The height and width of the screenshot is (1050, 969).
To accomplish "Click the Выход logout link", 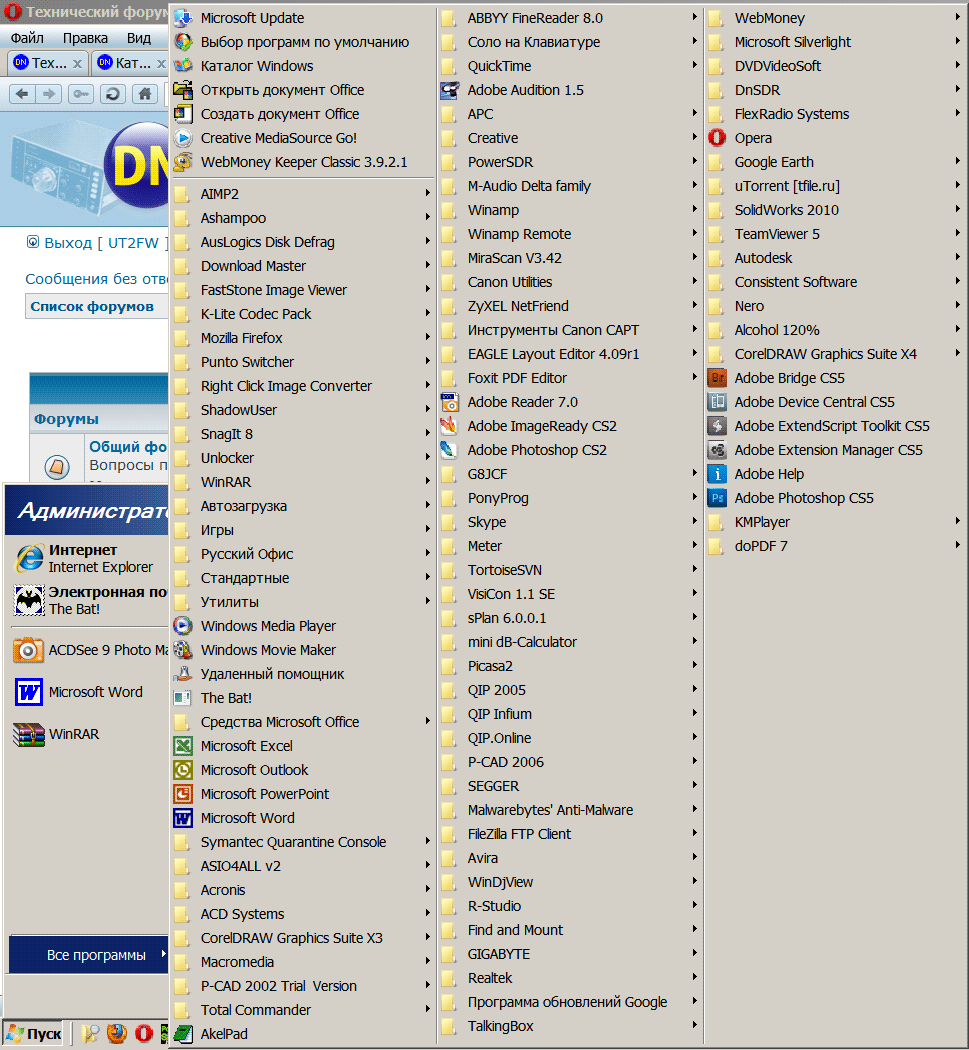I will 68,243.
